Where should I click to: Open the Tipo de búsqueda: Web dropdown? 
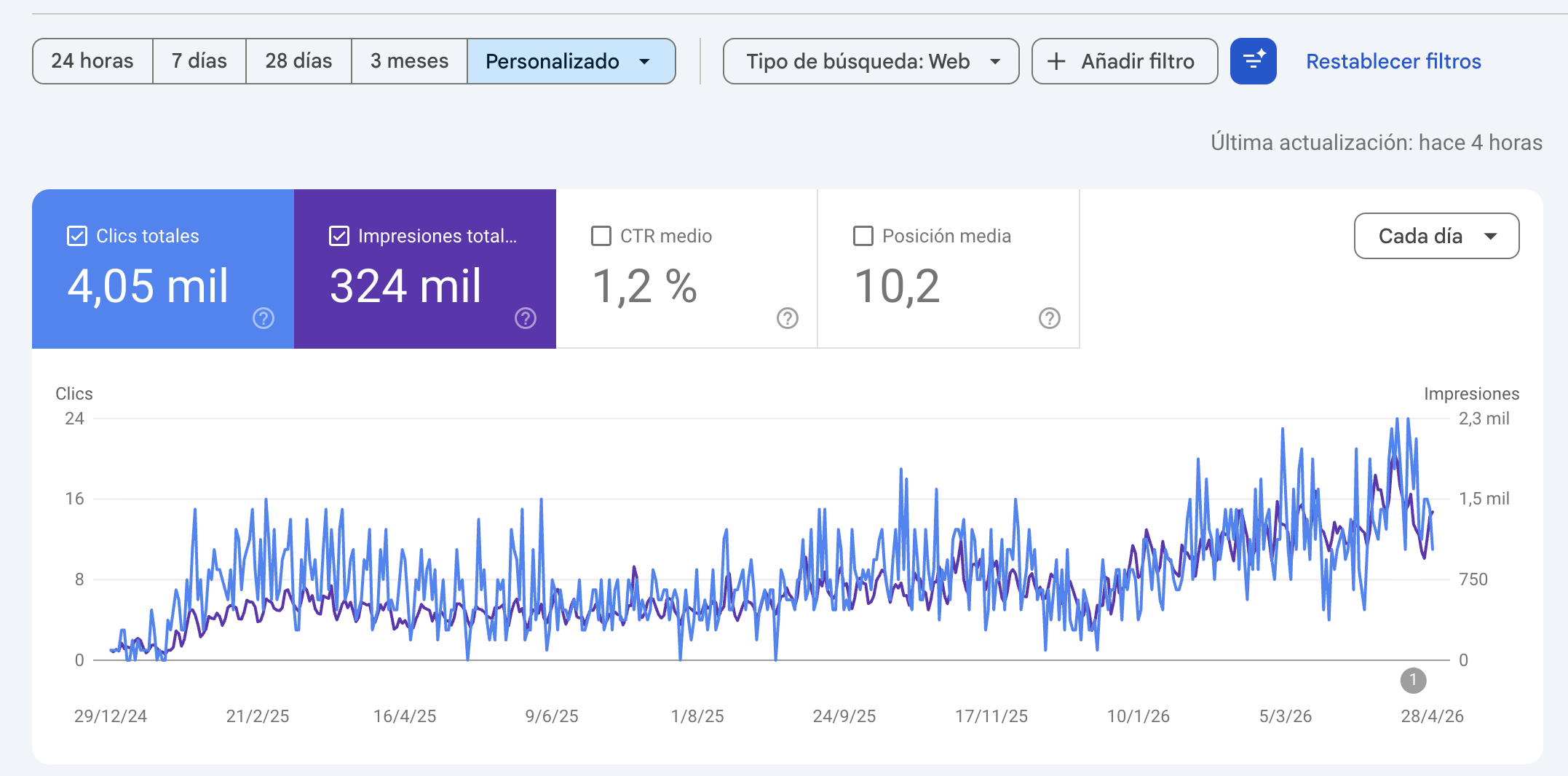(x=871, y=61)
